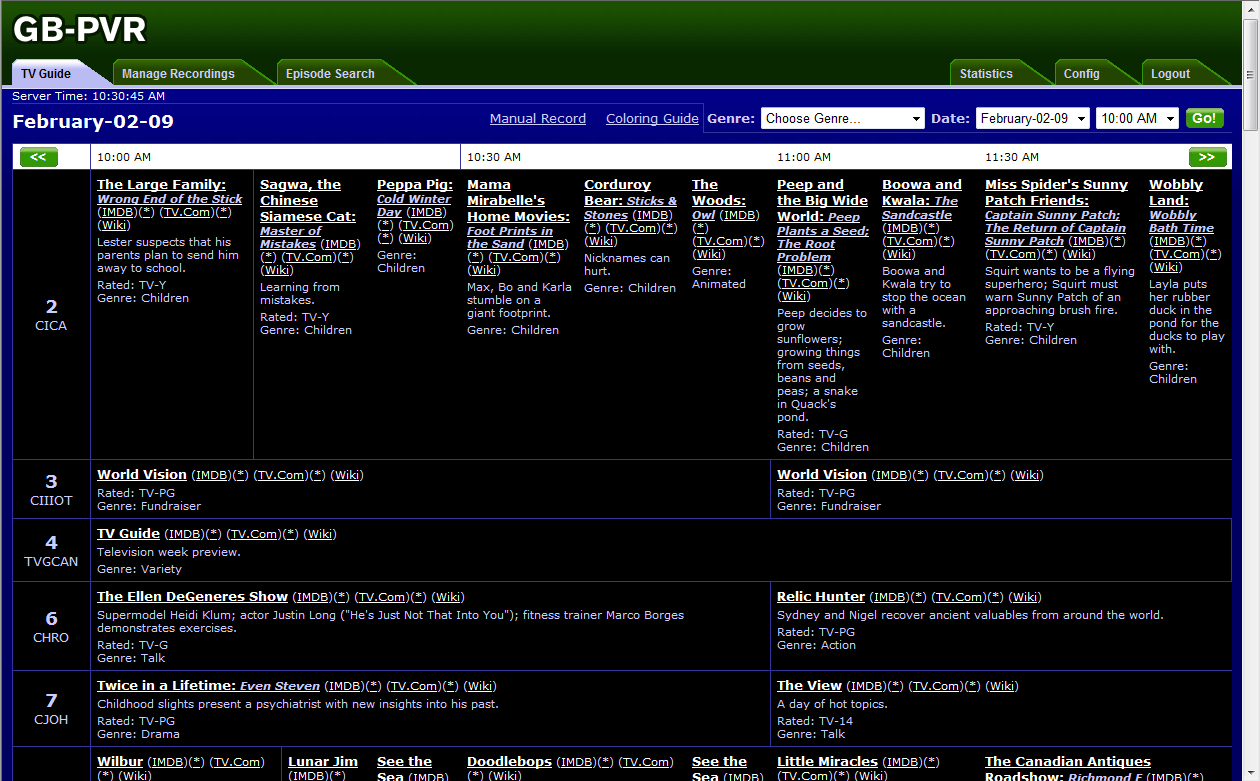1260x781 pixels.
Task: Open the 10:00 AM time dropdown
Action: pos(1137,119)
